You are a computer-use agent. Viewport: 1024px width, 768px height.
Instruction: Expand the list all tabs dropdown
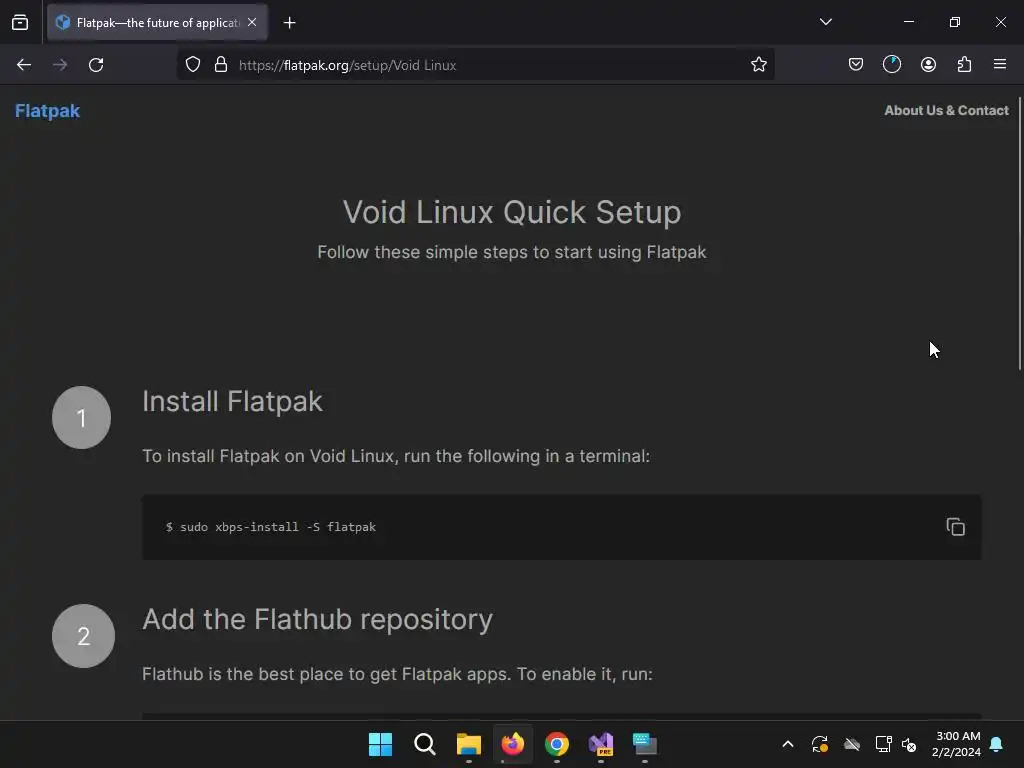826,22
